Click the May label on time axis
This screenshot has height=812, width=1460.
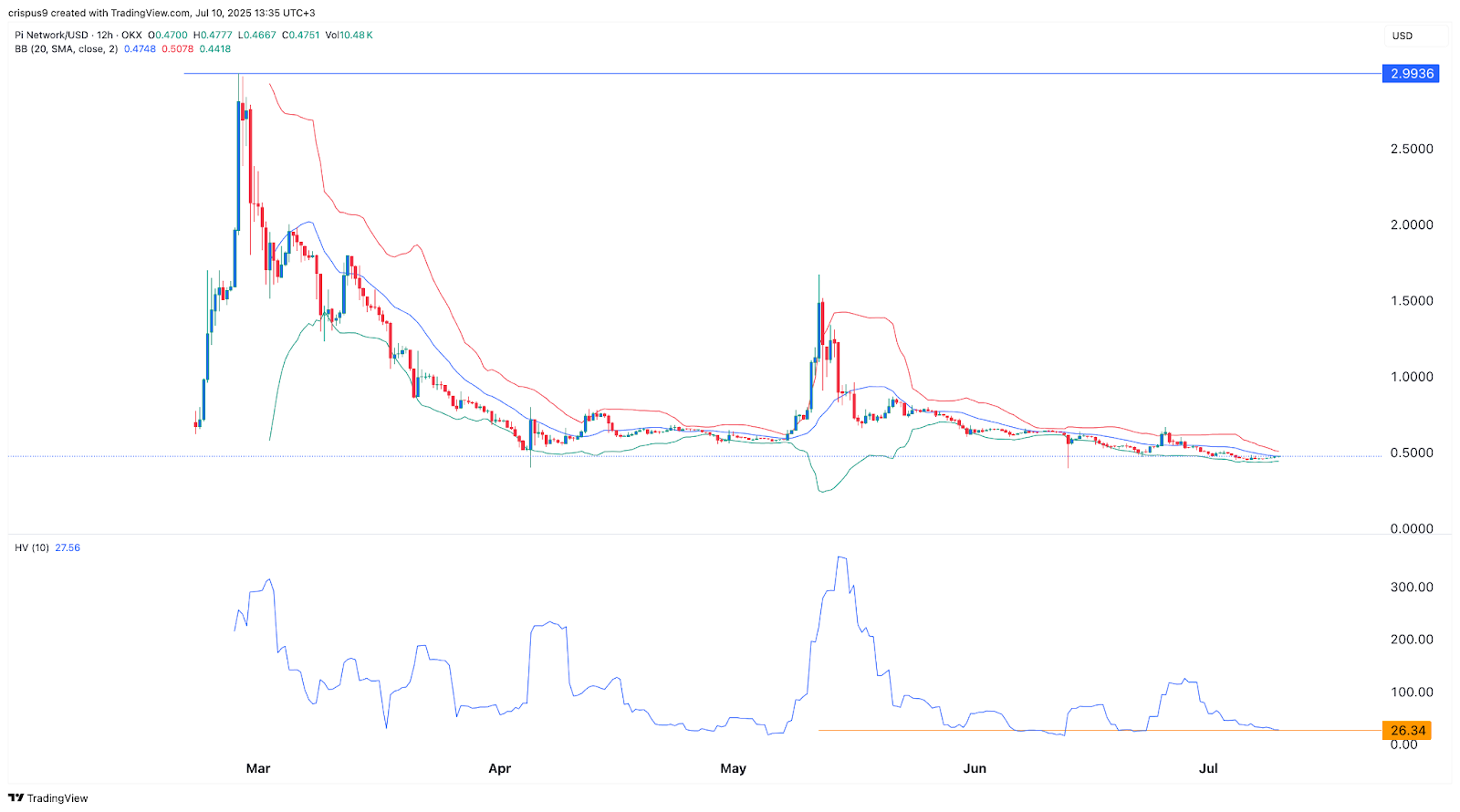(733, 768)
